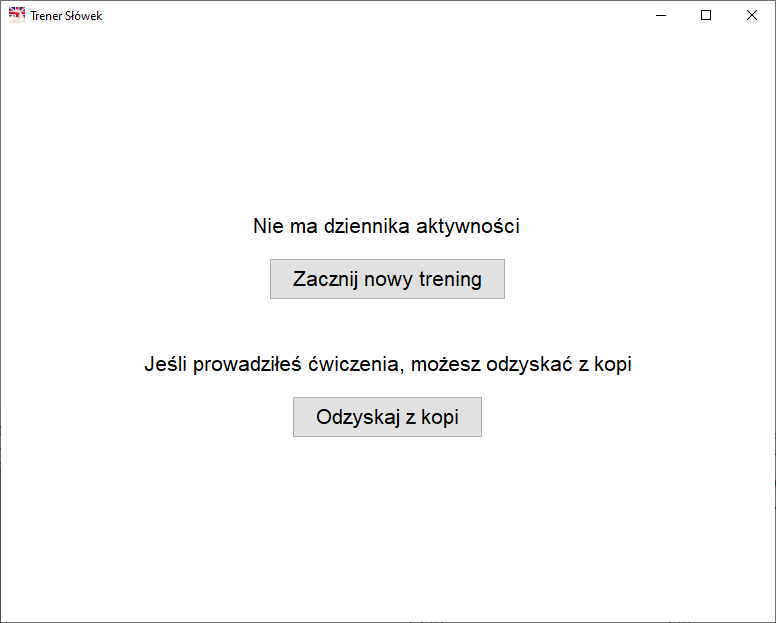
Task: Click the 'Nie ma dziennika aktywności' message
Action: tap(387, 226)
